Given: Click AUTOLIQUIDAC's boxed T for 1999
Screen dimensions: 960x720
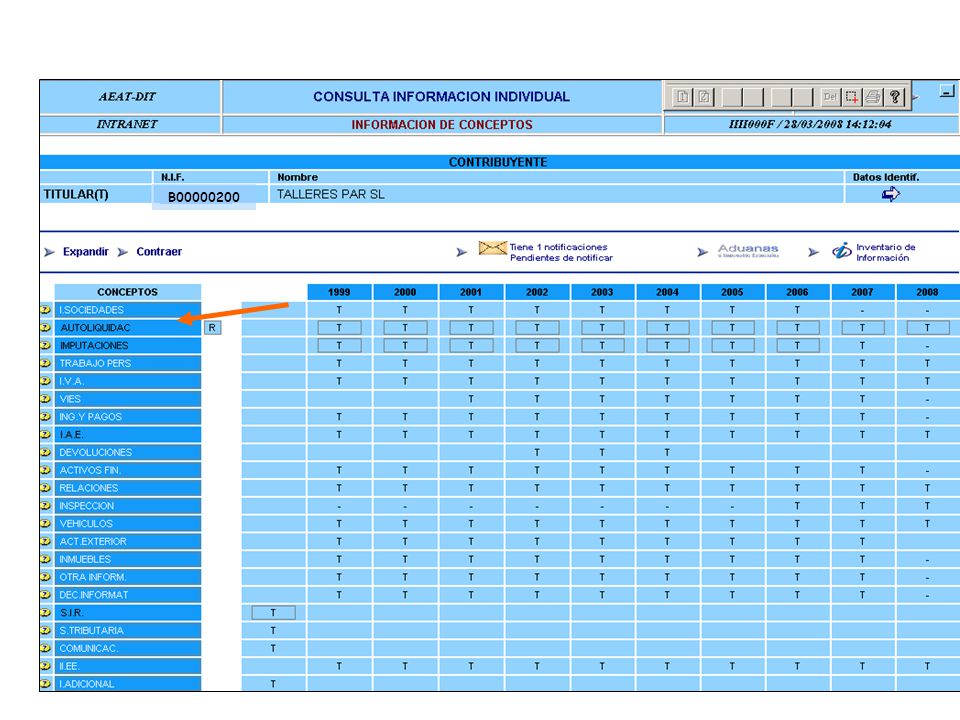Looking at the screenshot, I should tap(339, 328).
